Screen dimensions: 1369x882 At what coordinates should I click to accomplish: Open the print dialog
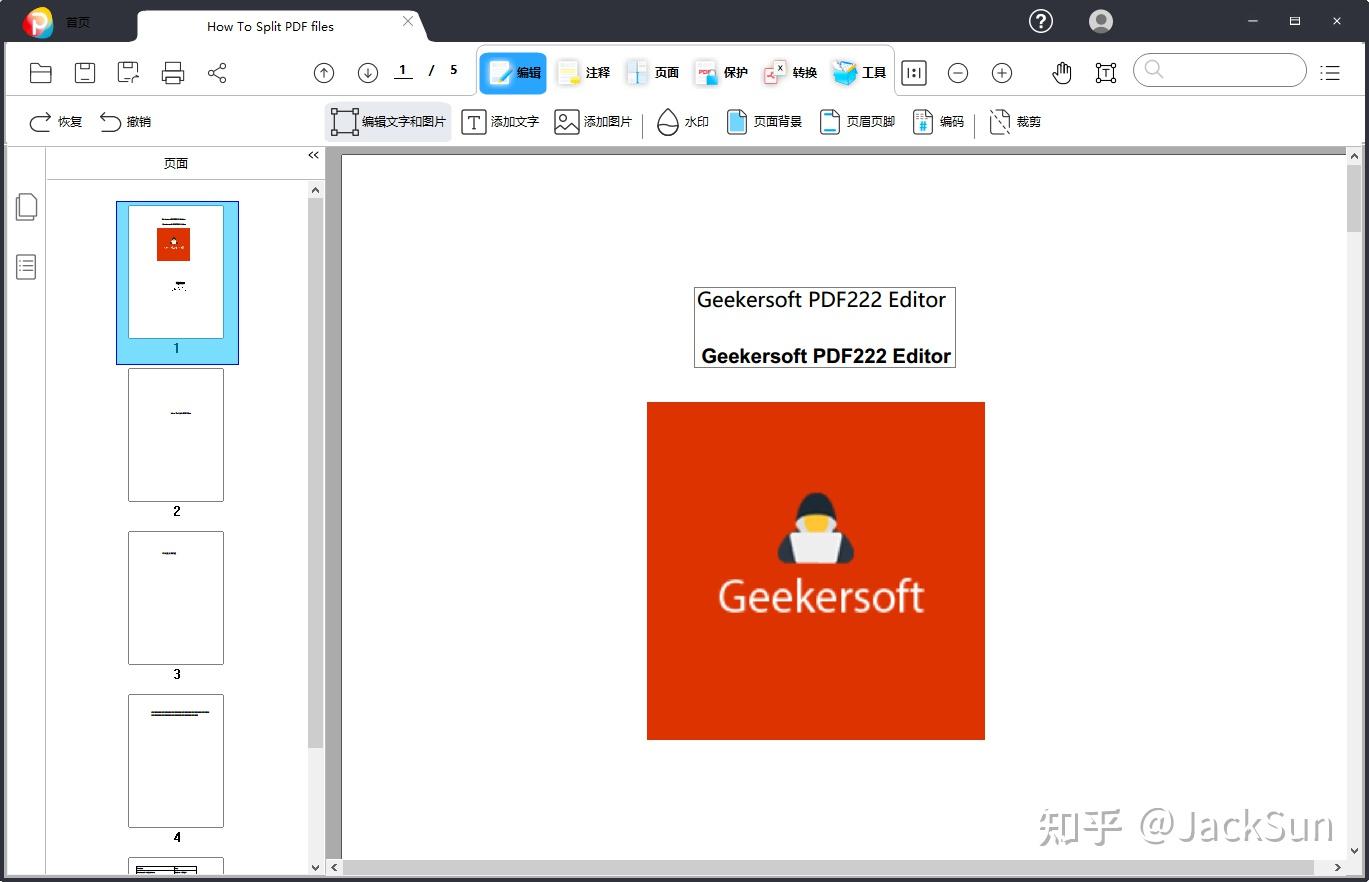(171, 72)
